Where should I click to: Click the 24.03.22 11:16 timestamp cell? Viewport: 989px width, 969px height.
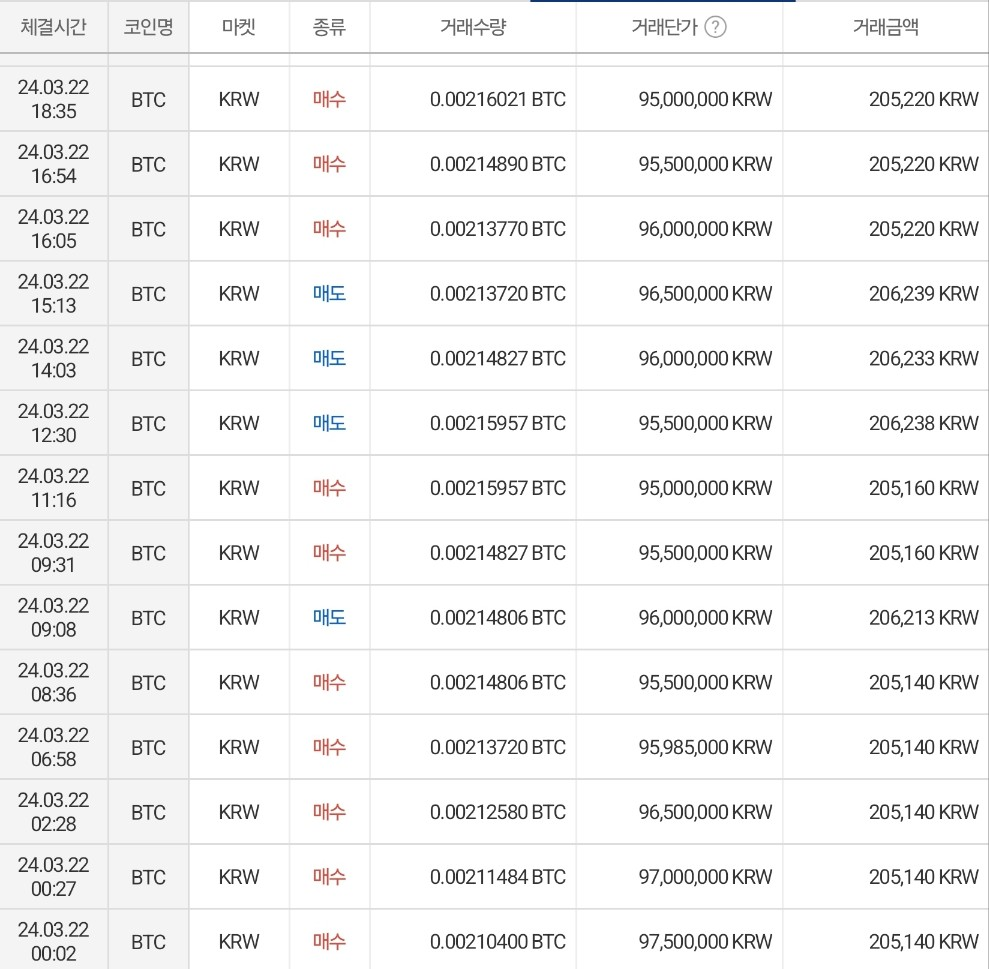[x=54, y=488]
